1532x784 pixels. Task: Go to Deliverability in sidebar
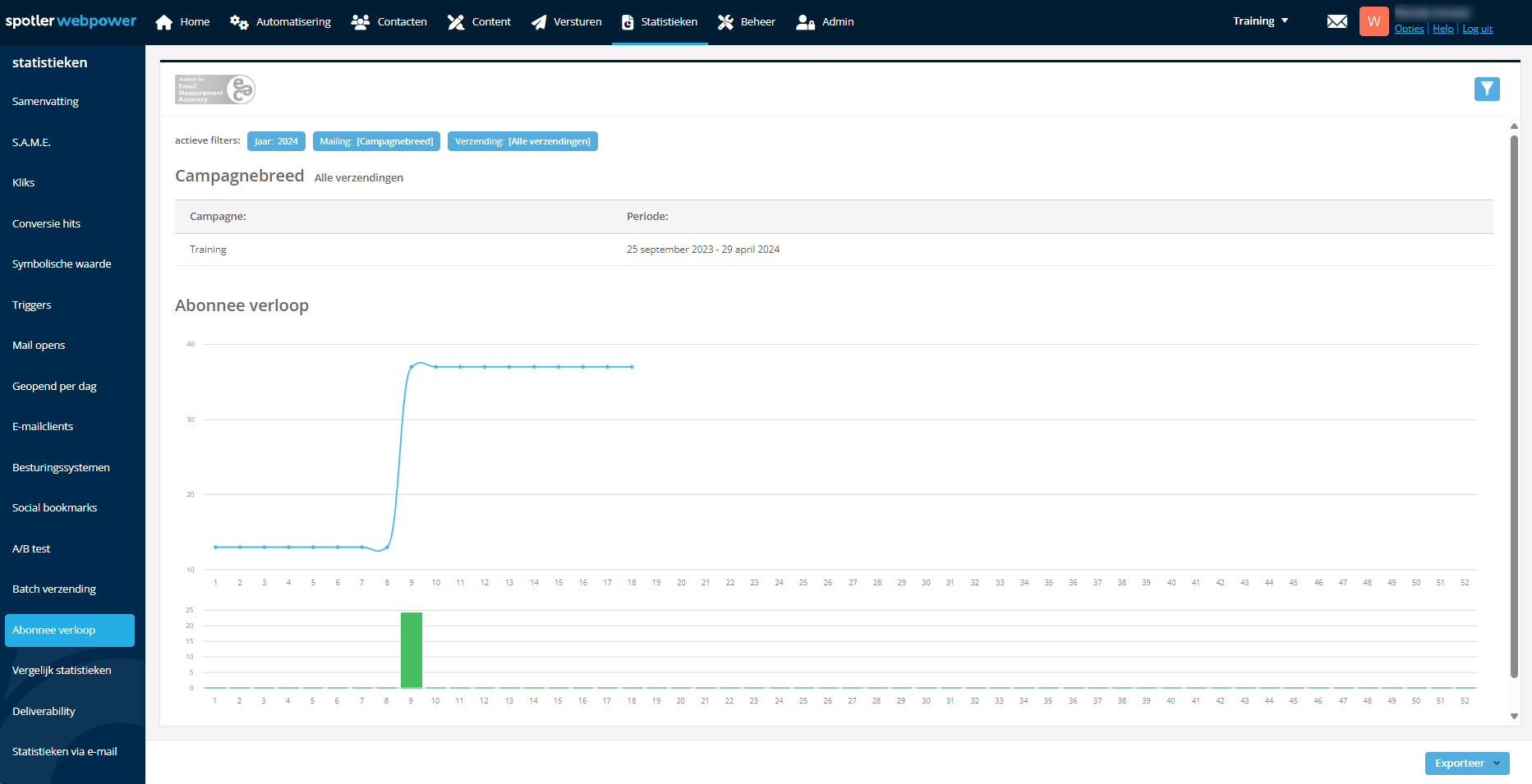[44, 712]
